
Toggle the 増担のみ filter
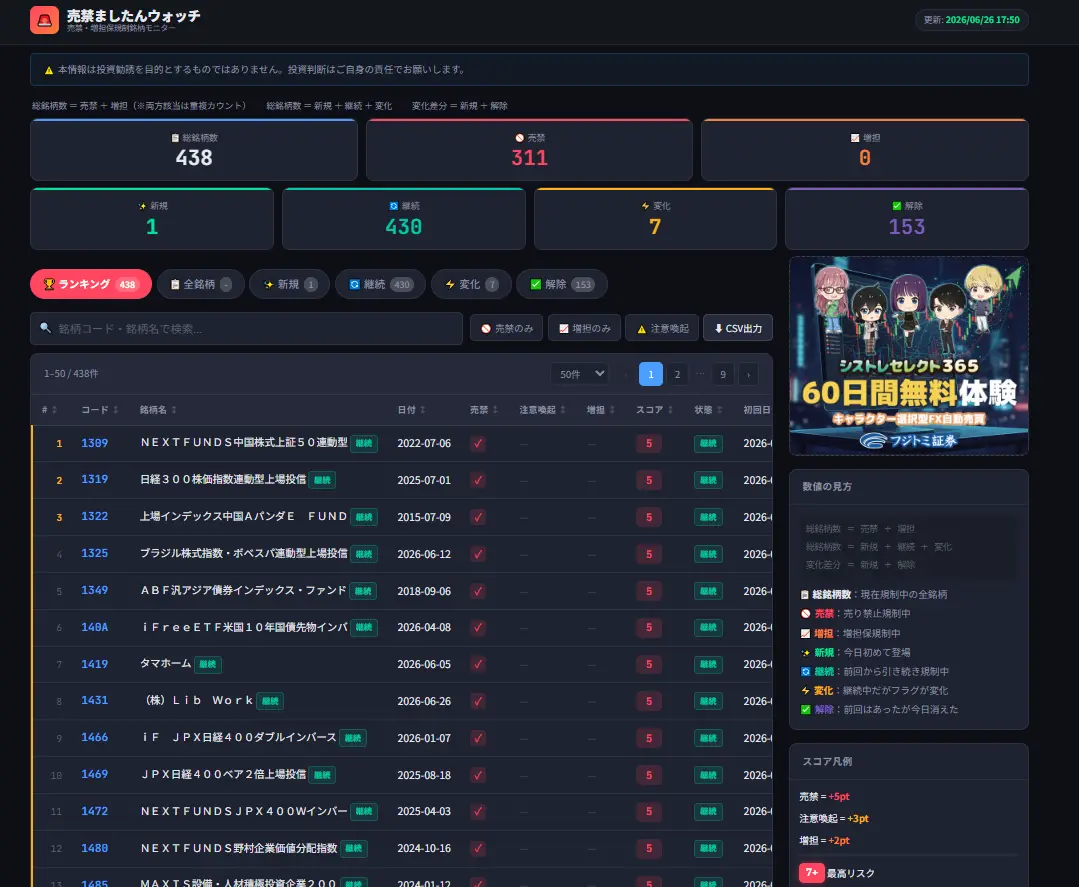click(x=584, y=328)
